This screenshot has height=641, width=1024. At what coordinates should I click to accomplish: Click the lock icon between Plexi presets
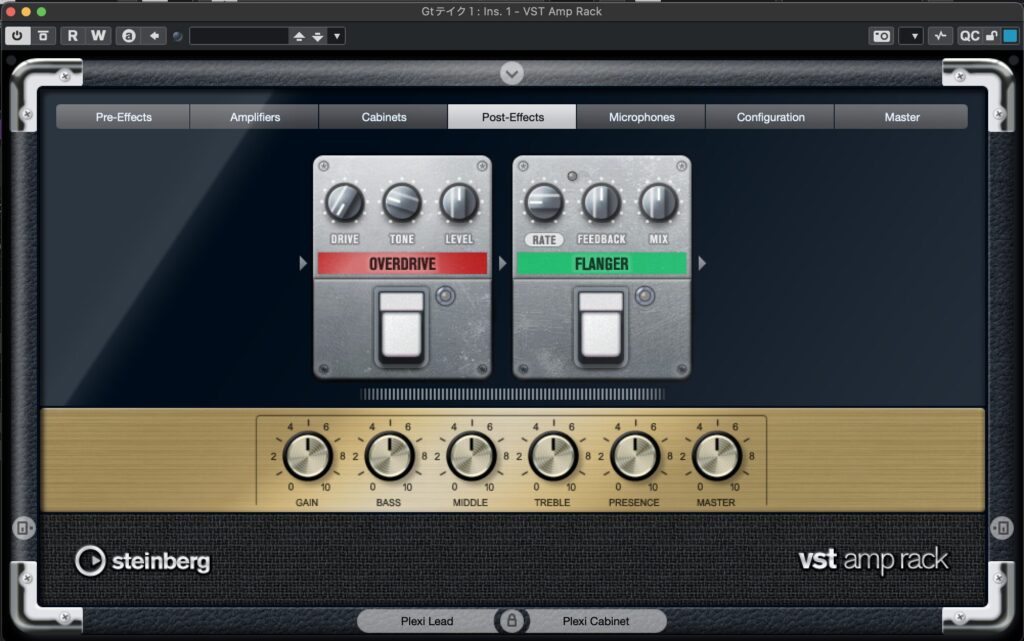(512, 621)
